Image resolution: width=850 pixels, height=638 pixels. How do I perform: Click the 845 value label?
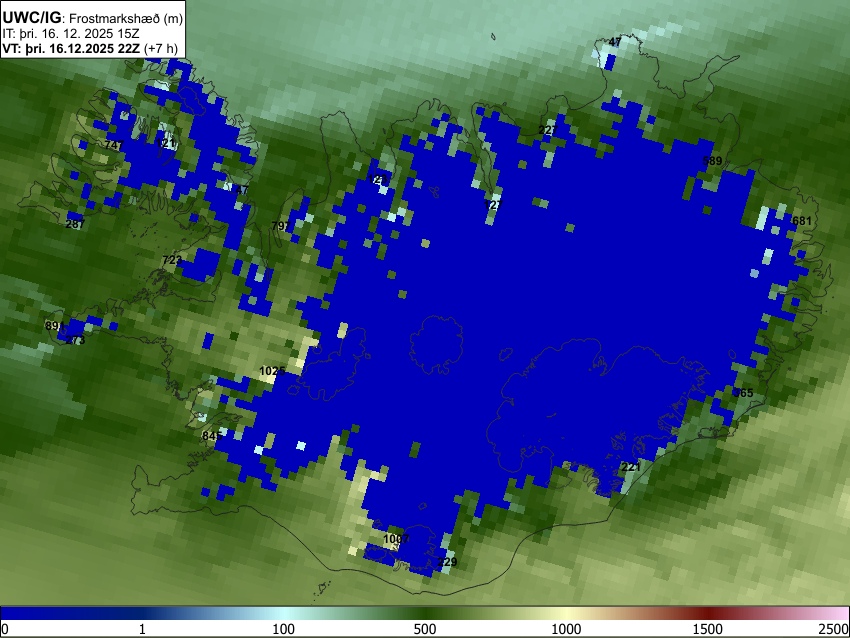211,435
